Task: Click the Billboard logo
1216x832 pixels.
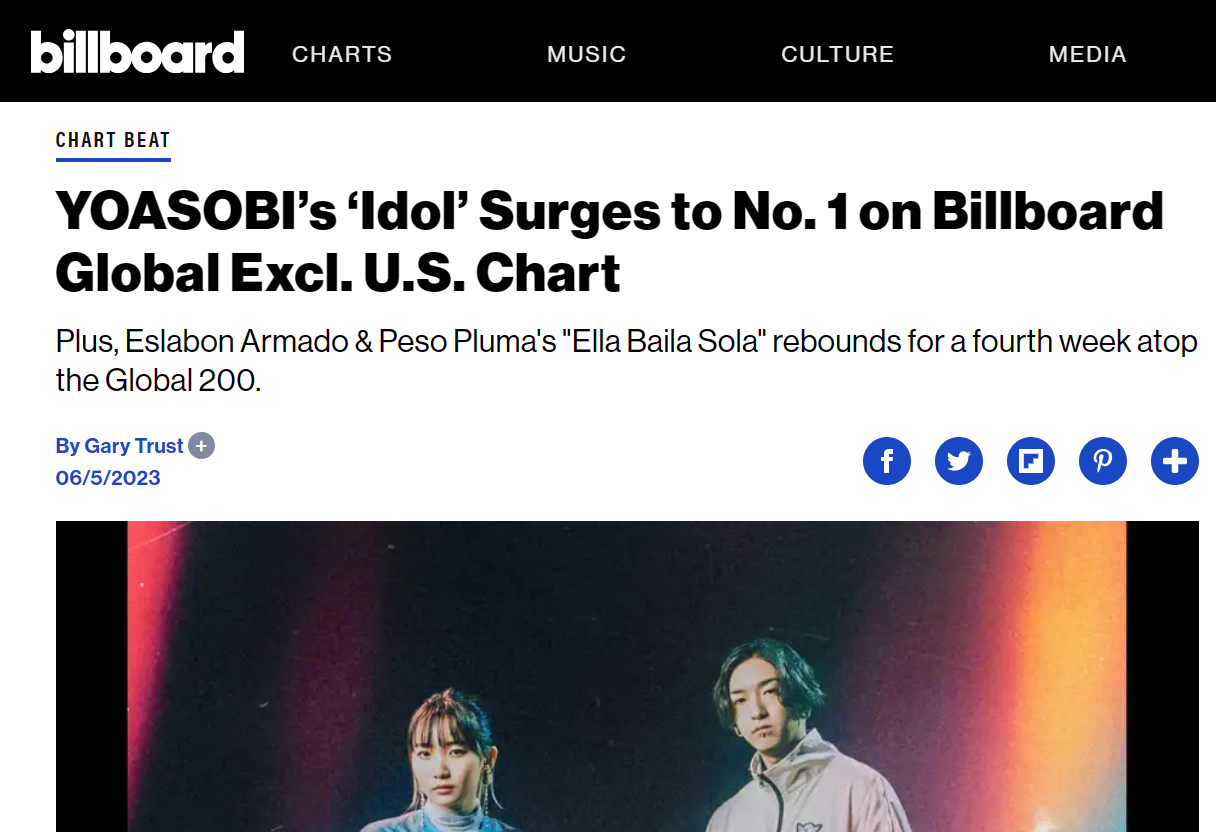Action: click(x=137, y=52)
